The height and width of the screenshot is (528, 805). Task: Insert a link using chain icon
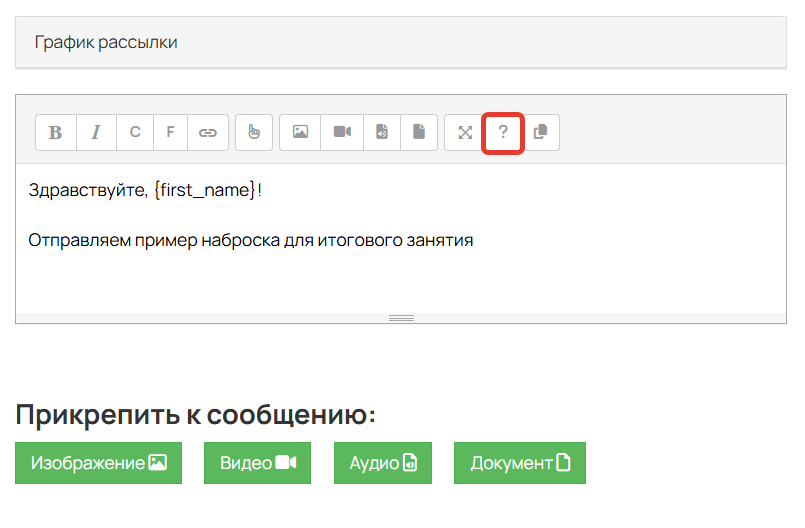coord(208,133)
